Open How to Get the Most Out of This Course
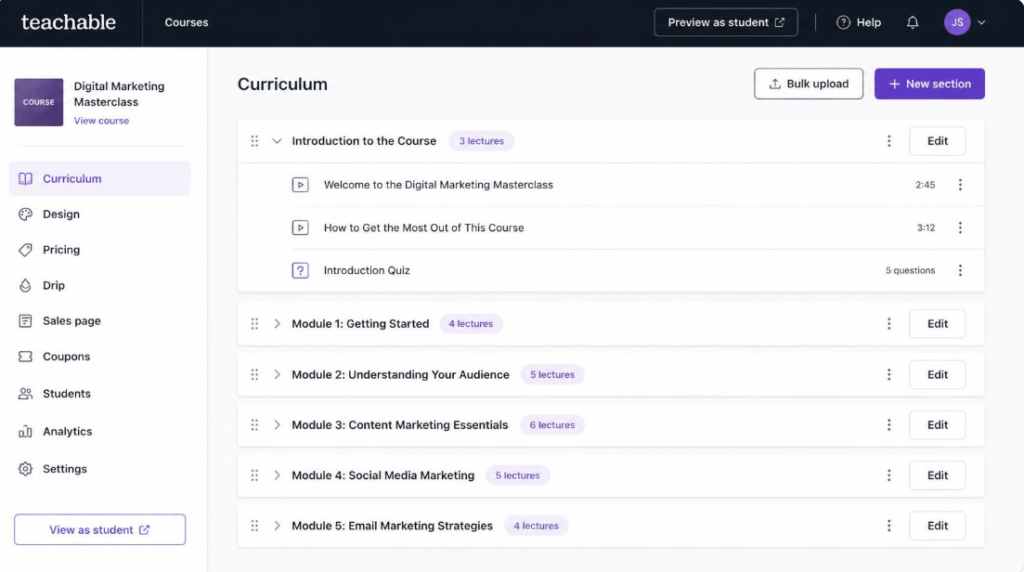The width and height of the screenshot is (1024, 572). click(x=424, y=228)
